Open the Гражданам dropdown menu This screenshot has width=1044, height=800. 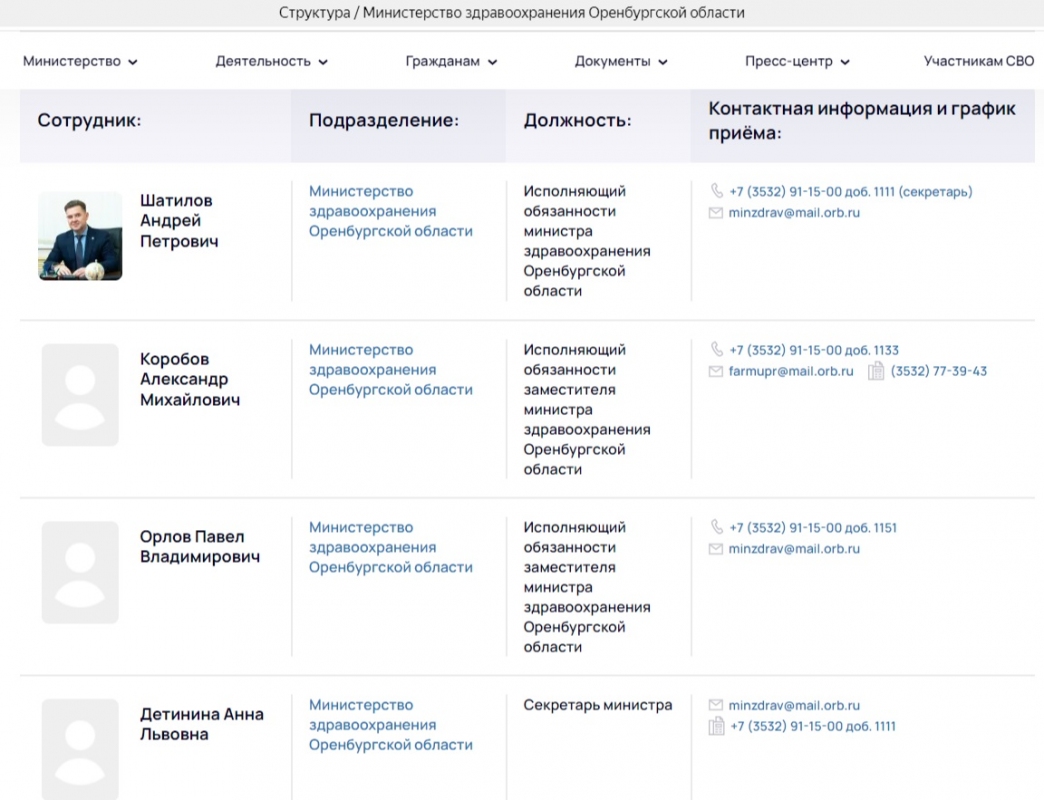pyautogui.click(x=451, y=61)
